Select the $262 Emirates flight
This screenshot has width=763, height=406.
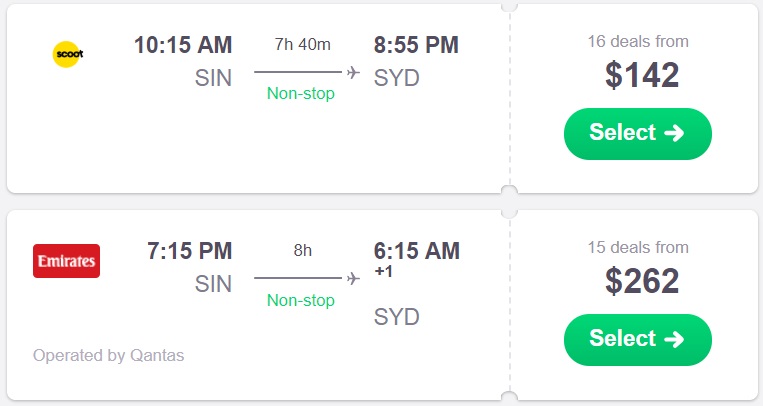[x=637, y=339]
